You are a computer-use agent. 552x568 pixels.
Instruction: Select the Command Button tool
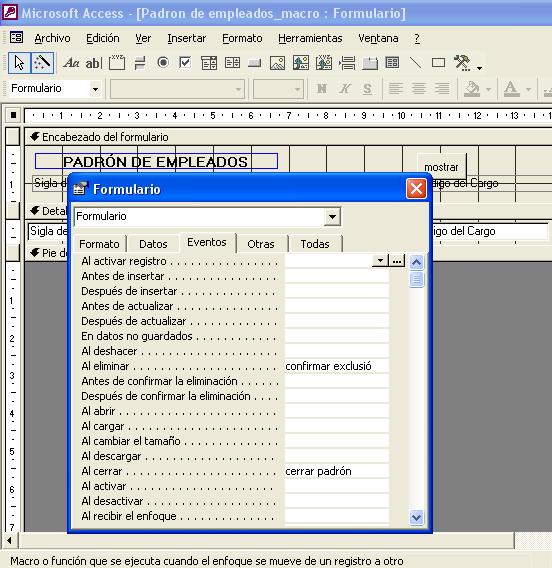click(x=255, y=63)
